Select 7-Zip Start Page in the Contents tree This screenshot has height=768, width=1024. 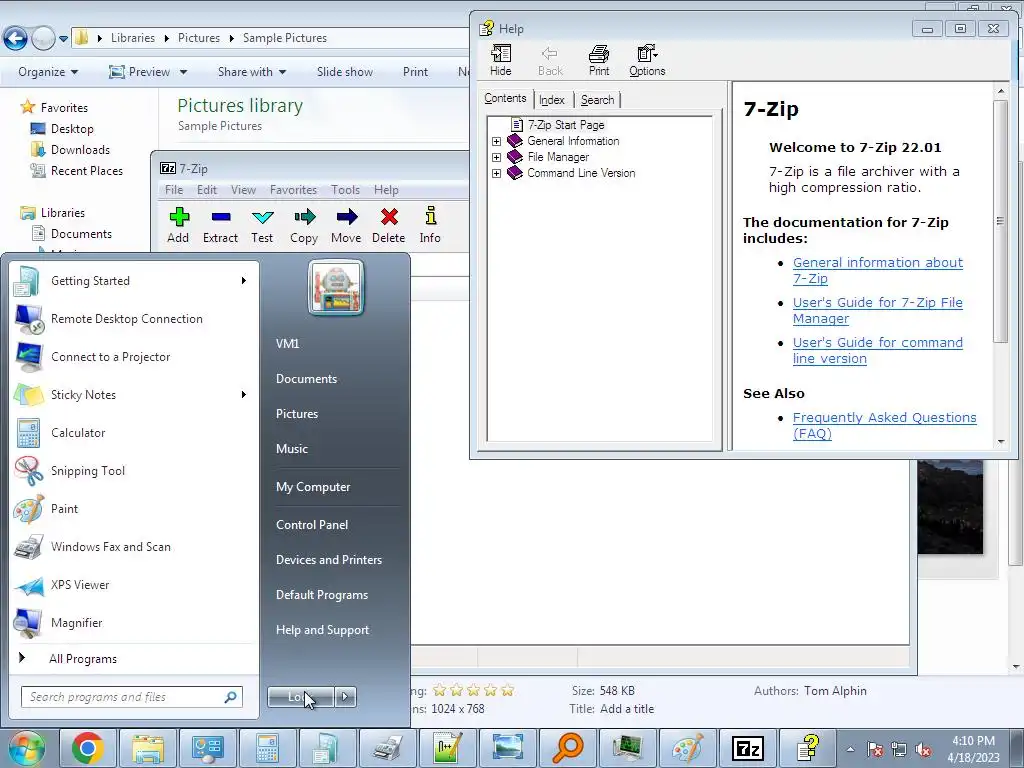(x=566, y=125)
